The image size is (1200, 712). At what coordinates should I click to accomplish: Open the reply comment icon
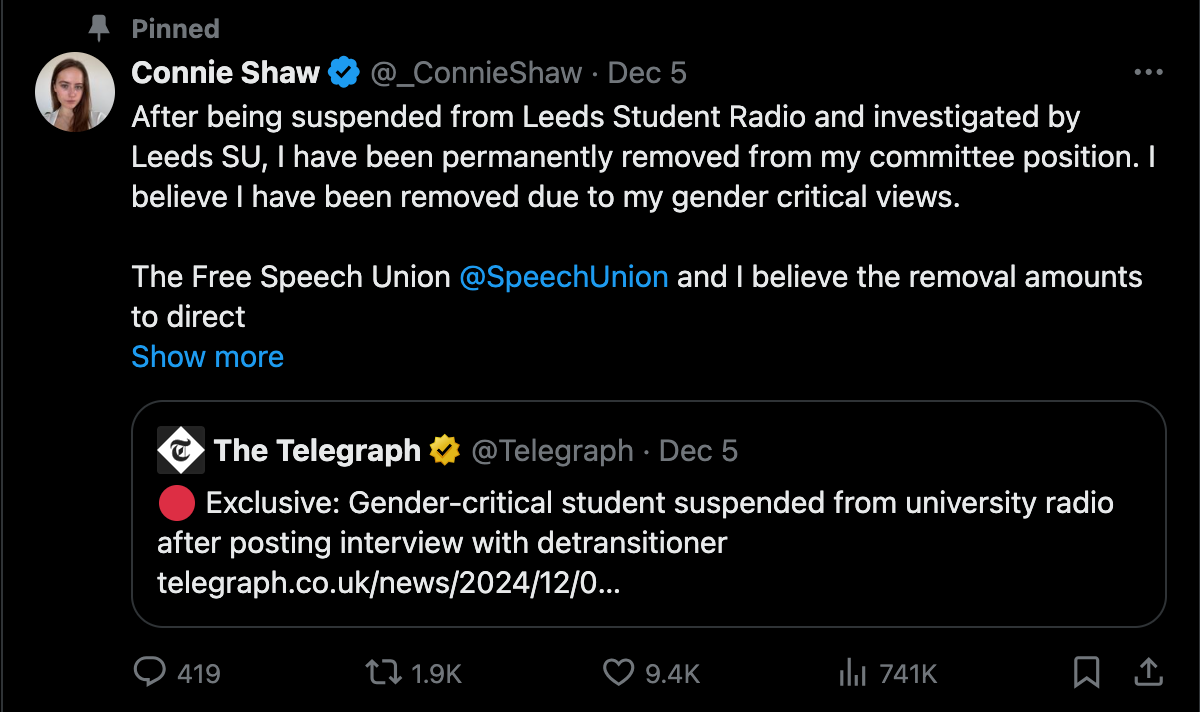click(x=149, y=672)
